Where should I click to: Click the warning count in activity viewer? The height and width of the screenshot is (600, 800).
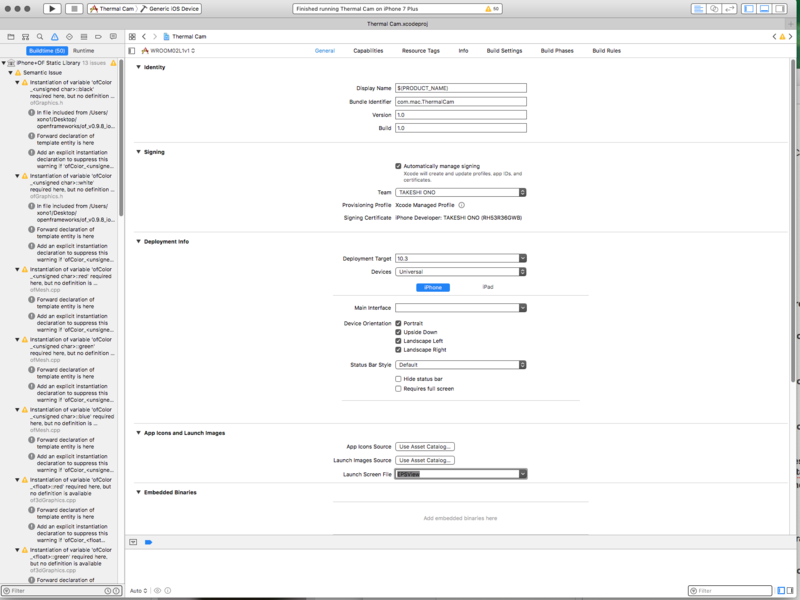[492, 9]
